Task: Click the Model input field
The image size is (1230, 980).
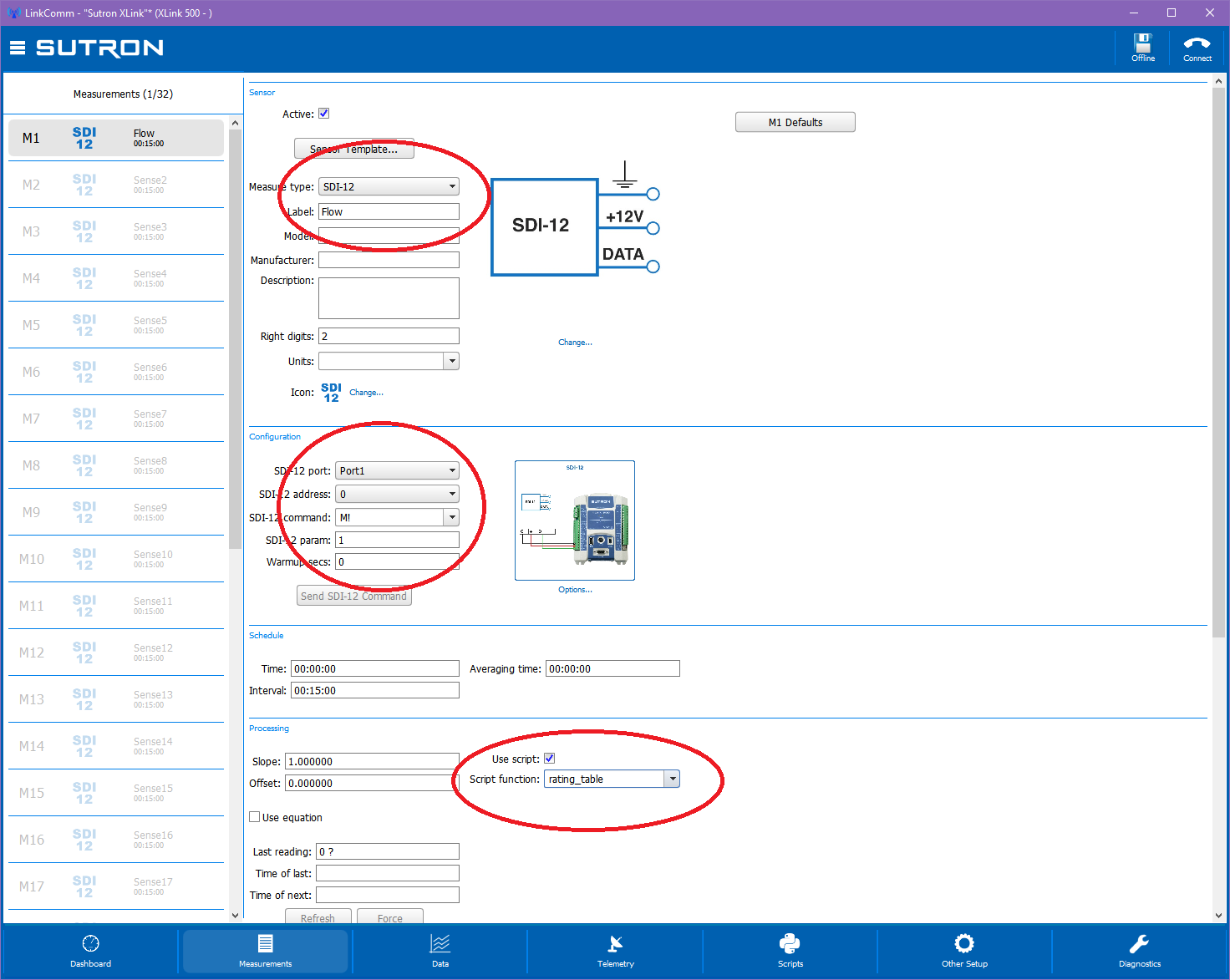Action: [x=389, y=236]
